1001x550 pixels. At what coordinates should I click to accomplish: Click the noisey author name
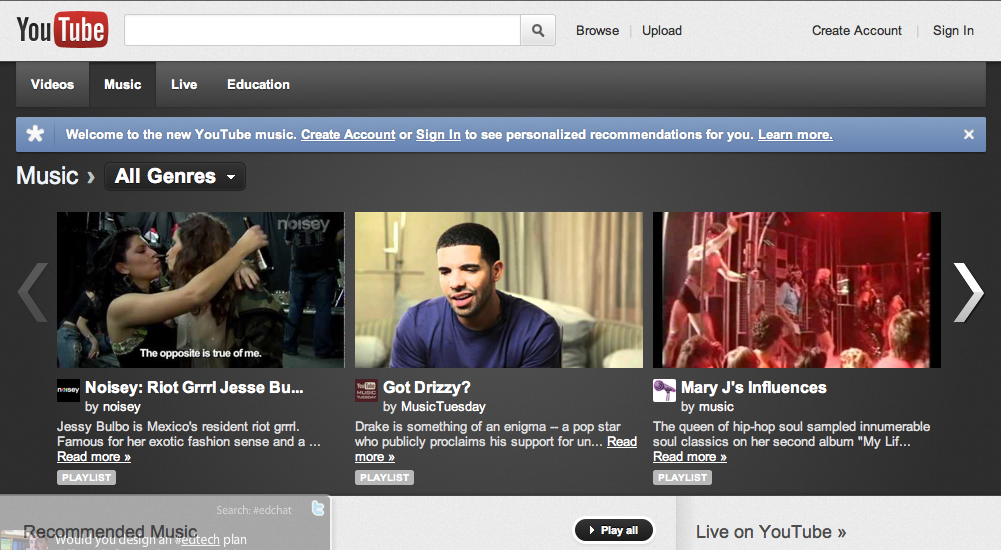coord(121,406)
